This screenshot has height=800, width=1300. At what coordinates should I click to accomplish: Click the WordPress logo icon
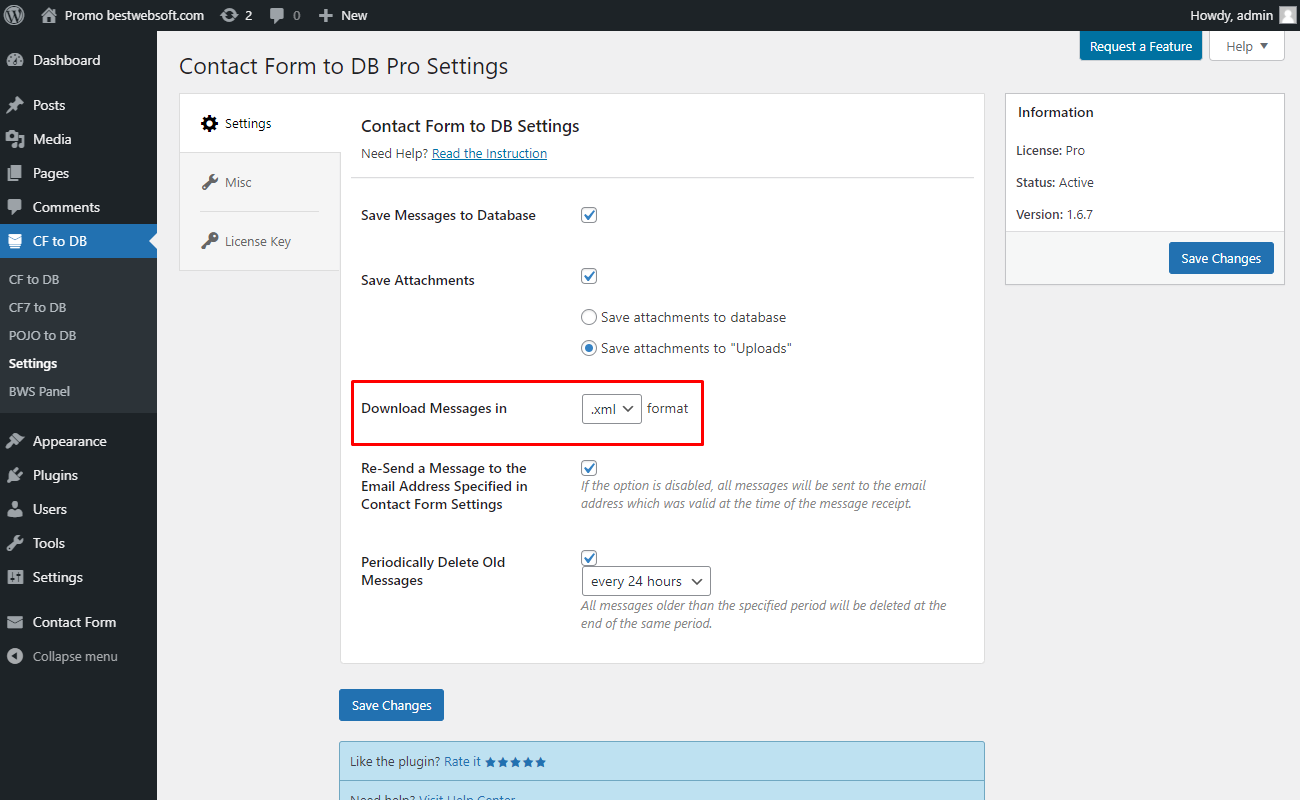(14, 15)
